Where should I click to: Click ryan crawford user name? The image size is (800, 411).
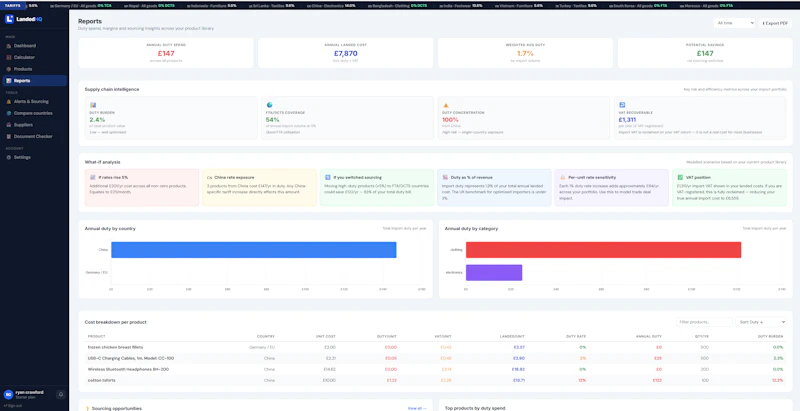[x=29, y=392]
